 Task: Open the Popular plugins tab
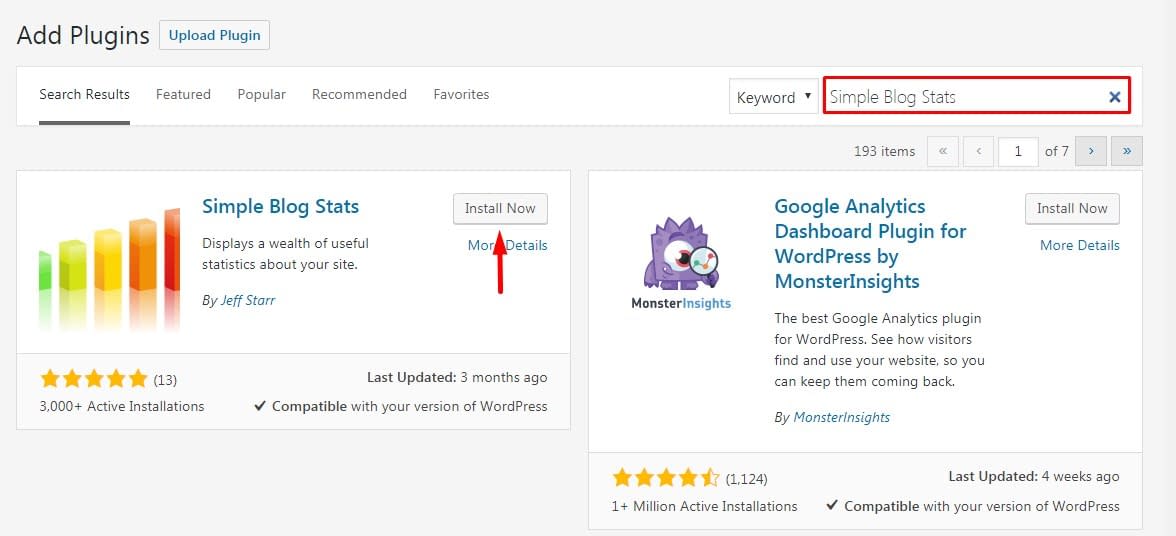262,94
